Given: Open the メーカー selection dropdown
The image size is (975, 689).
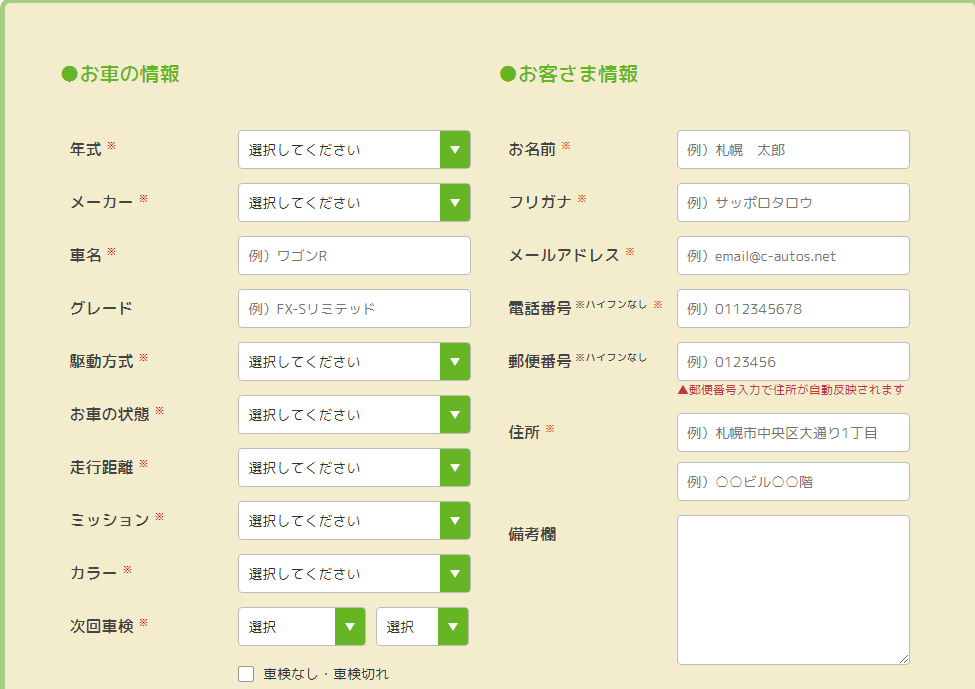Looking at the screenshot, I should (x=330, y=202).
